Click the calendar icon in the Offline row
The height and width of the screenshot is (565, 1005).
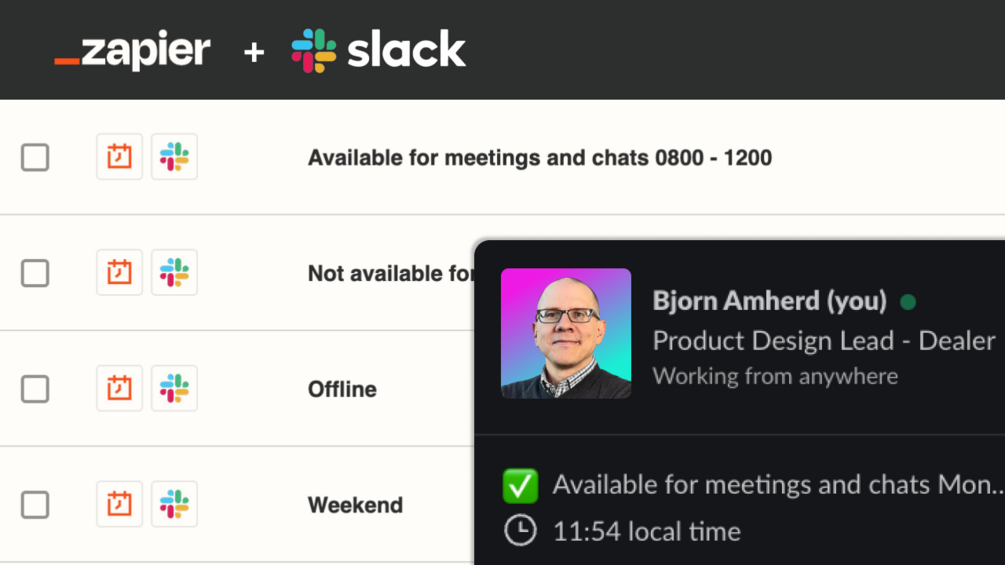pos(119,389)
